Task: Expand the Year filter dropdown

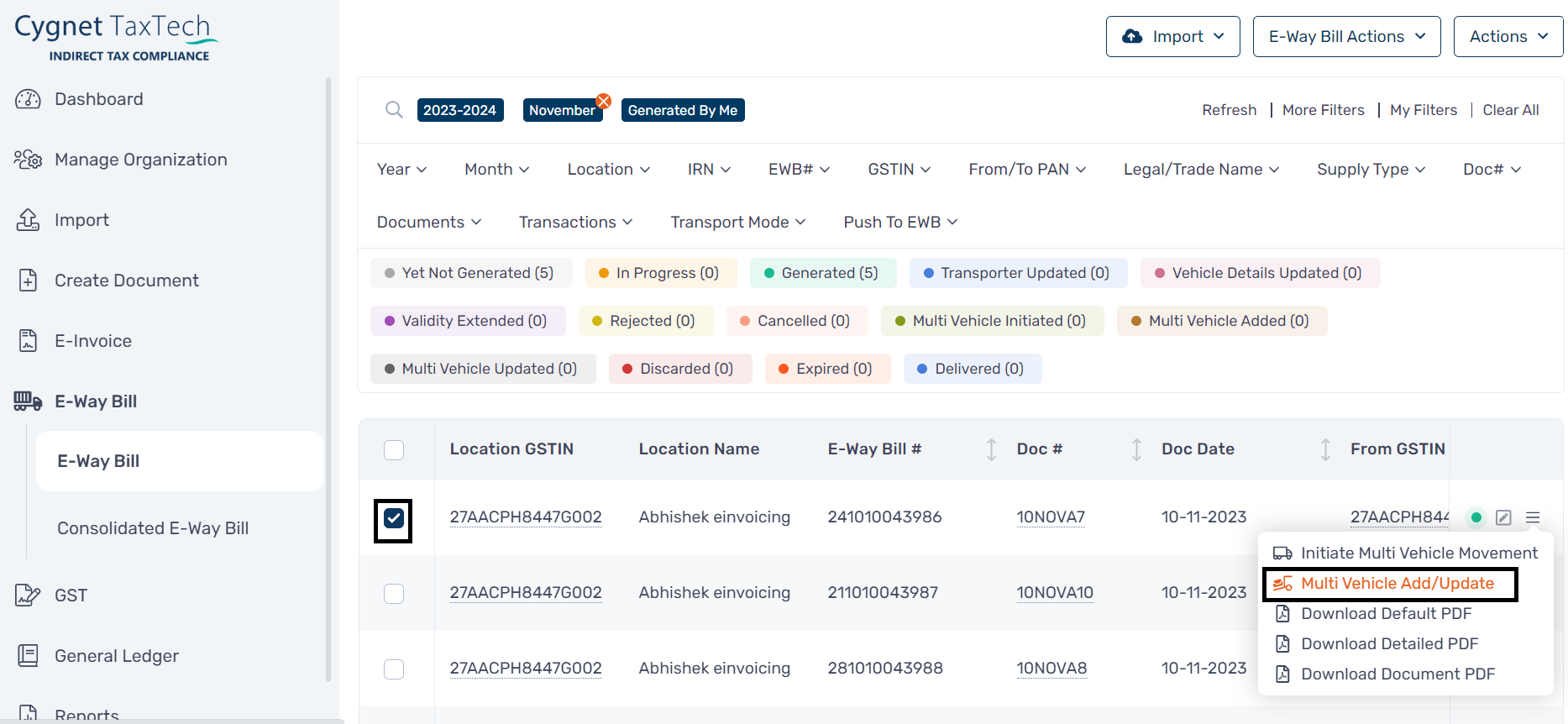Action: click(x=401, y=170)
